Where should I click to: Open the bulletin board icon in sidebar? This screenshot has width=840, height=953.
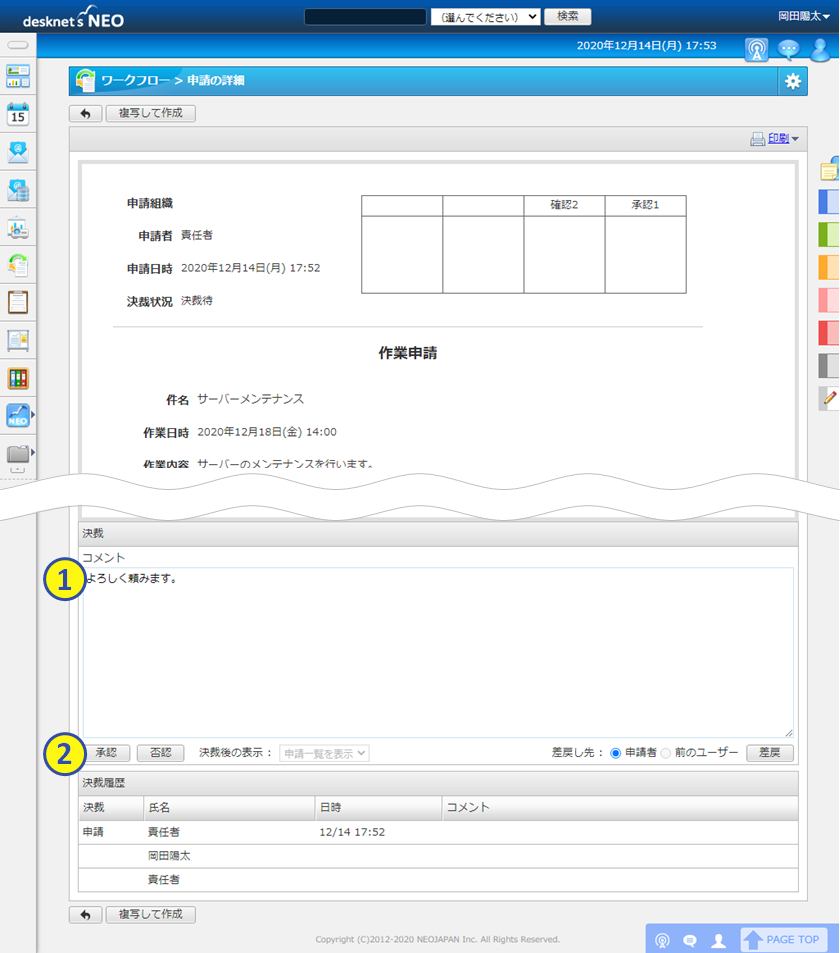click(18, 340)
